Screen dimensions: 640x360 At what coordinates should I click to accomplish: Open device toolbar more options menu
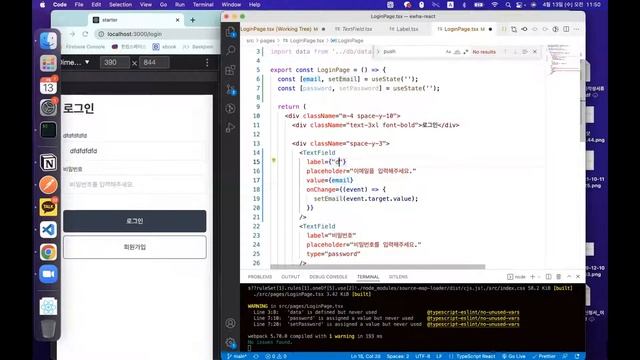click(207, 62)
